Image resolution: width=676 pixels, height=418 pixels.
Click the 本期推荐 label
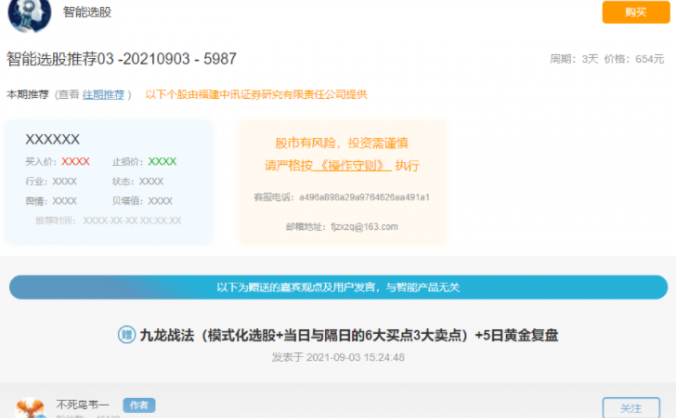tap(28, 94)
